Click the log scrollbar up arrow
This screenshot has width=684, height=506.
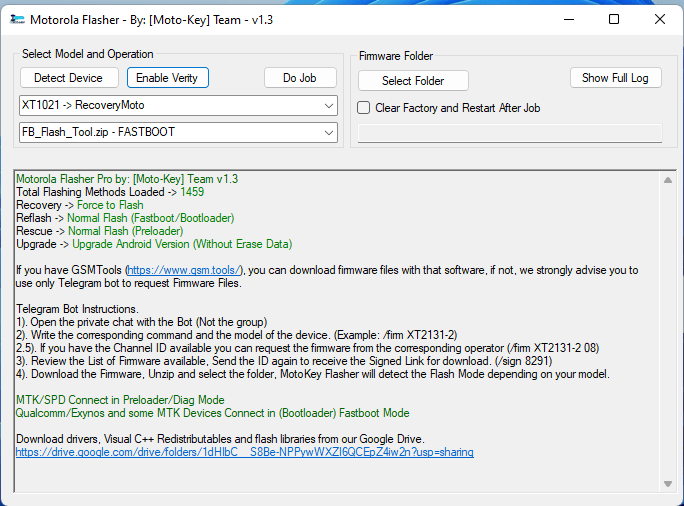668,180
